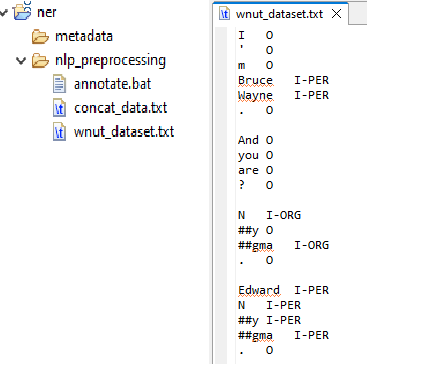
Task: Click the first line token I
Action: (x=241, y=35)
